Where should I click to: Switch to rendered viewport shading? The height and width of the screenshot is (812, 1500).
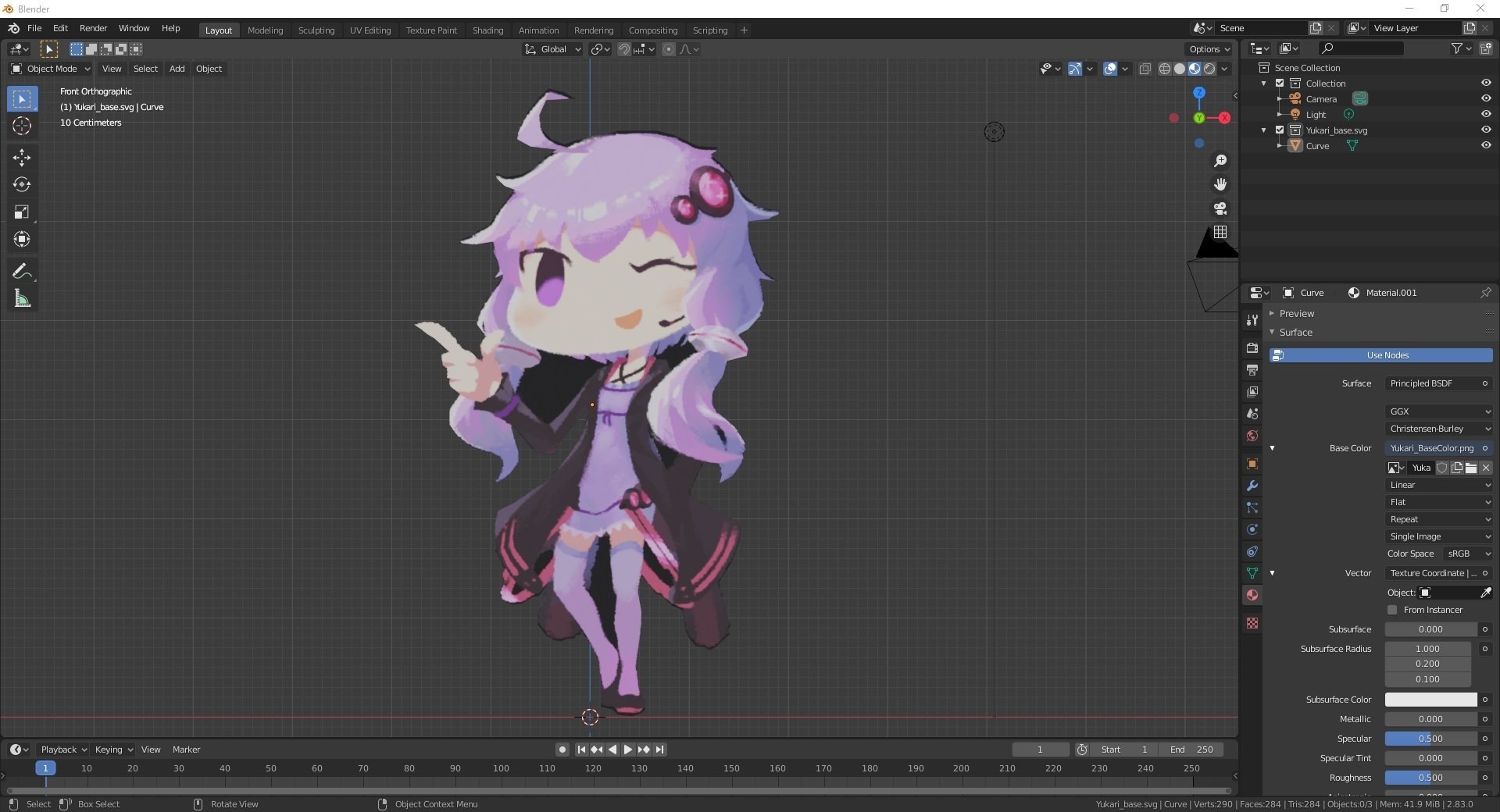point(1209,69)
